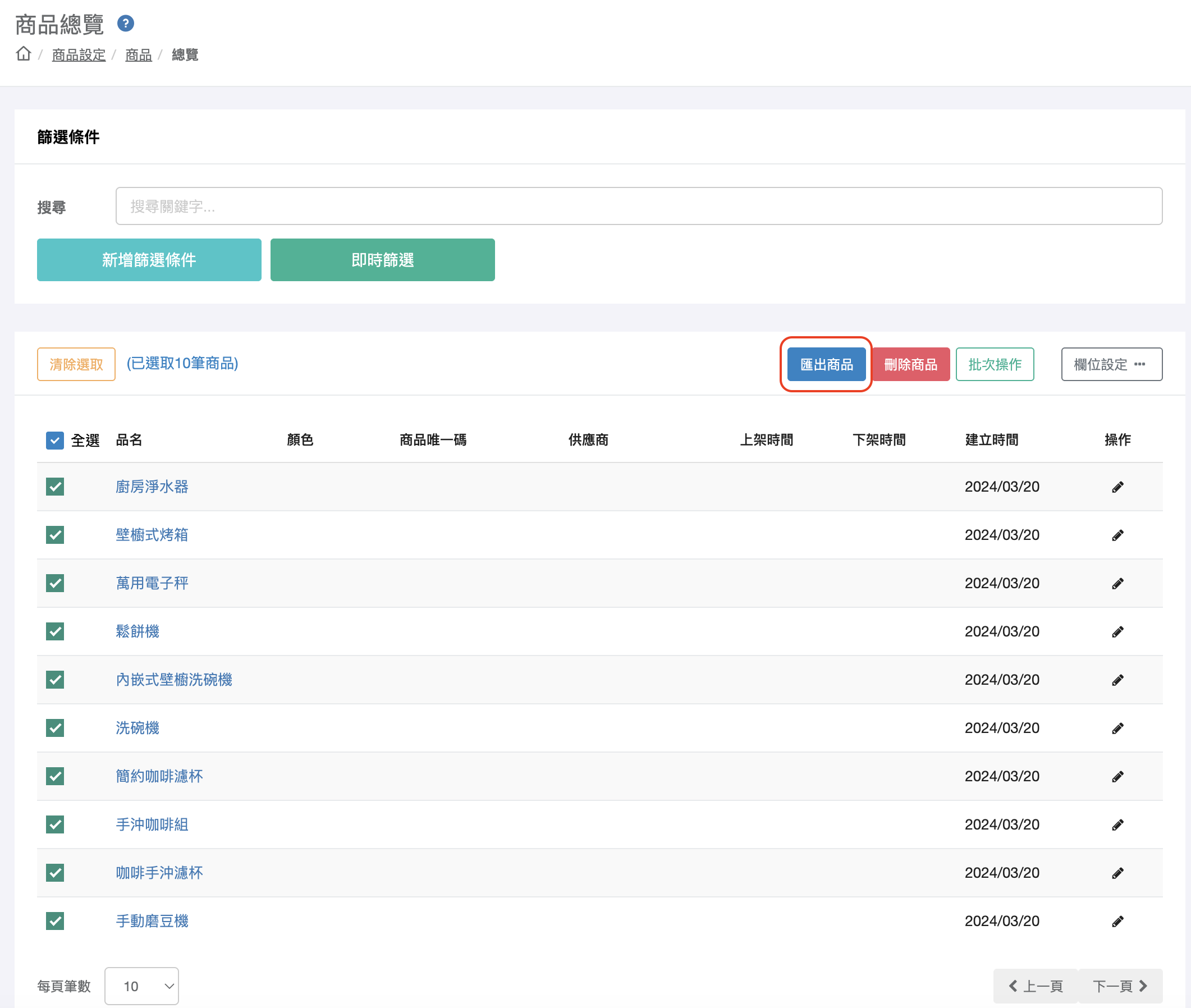Open product link 咖啡手沖濾杯
1191x1008 pixels.
click(159, 873)
